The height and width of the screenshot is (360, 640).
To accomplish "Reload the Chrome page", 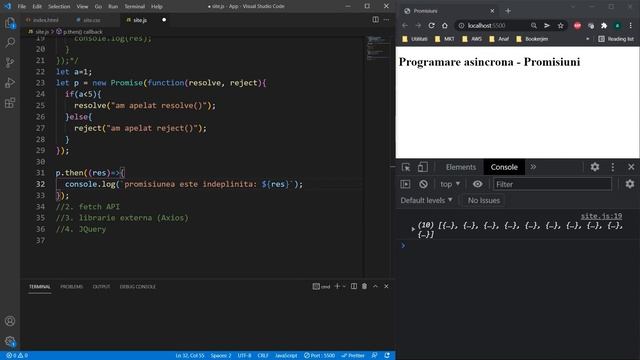I will coord(431,25).
